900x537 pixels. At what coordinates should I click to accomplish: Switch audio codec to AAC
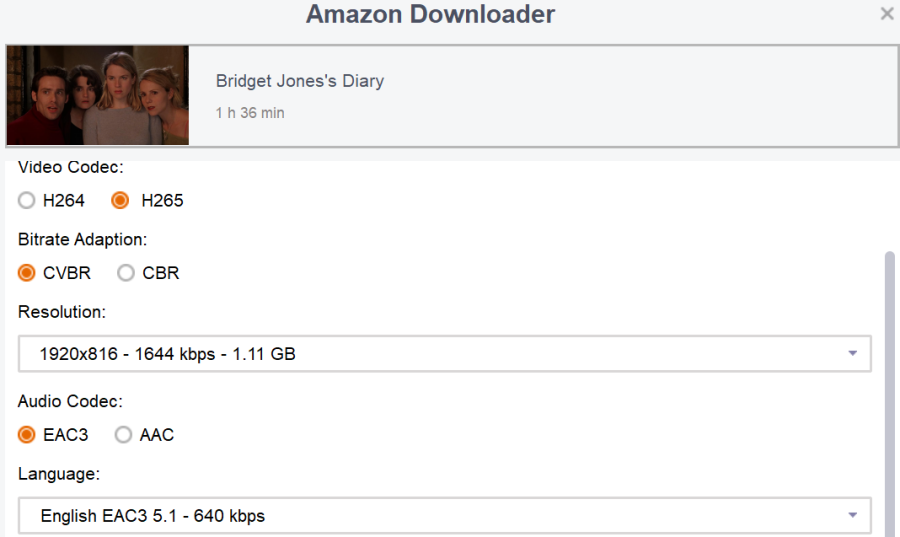tap(124, 435)
